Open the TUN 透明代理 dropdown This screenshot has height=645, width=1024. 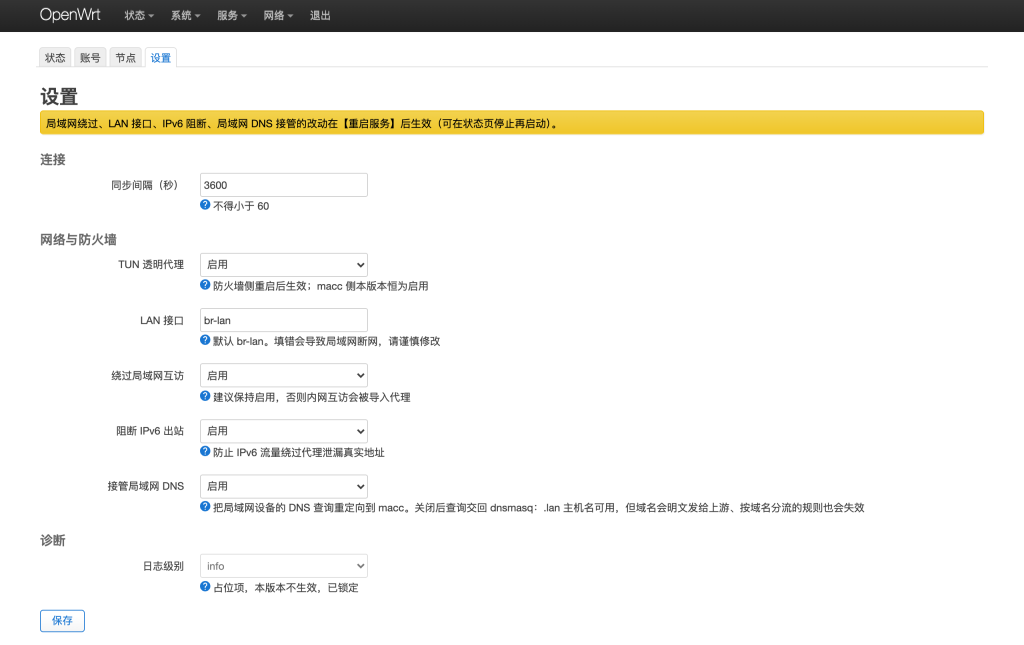(x=283, y=265)
